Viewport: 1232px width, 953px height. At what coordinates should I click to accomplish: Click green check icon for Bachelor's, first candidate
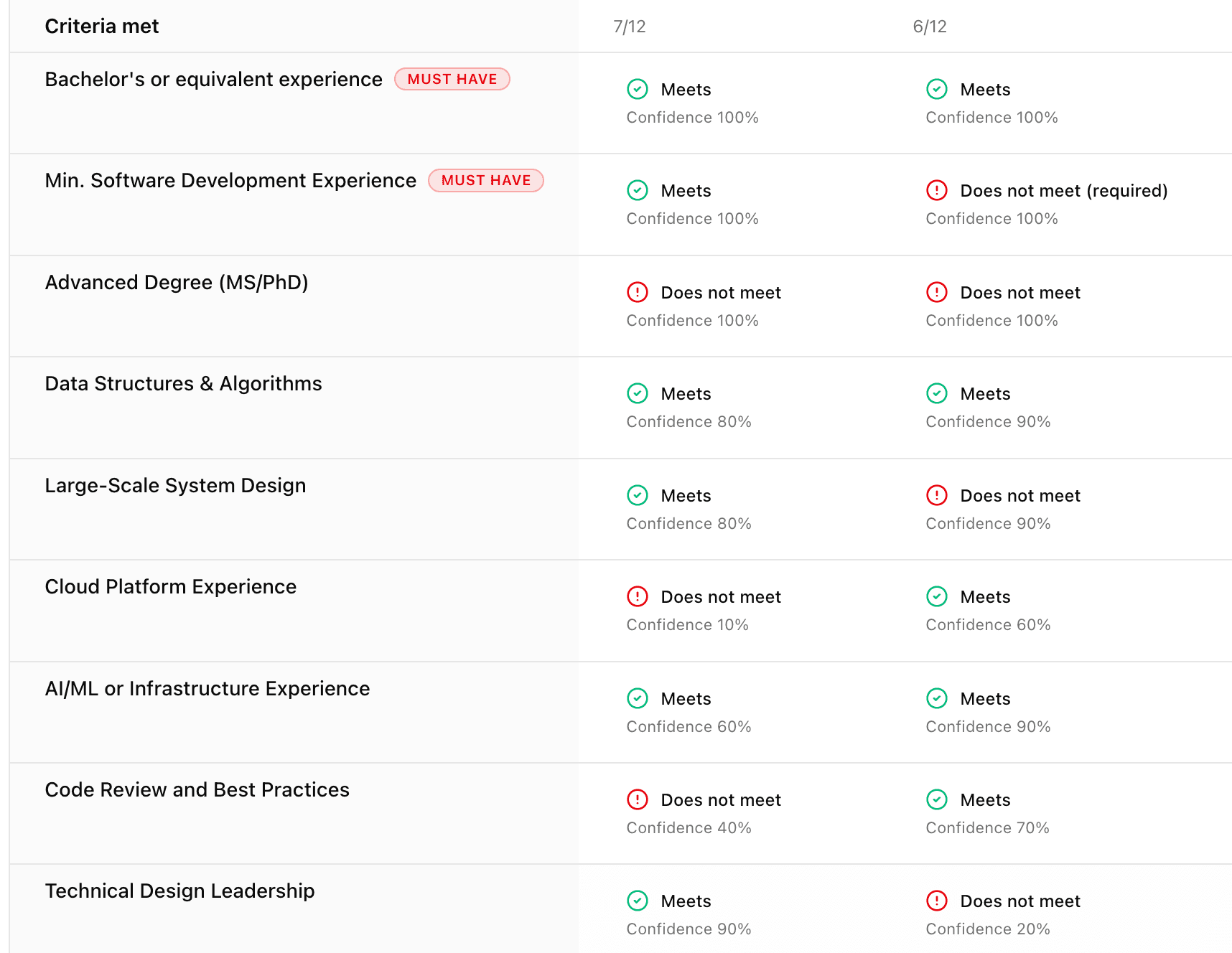point(638,89)
